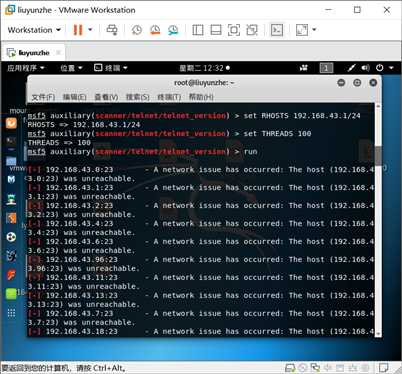Click the terminal scrollbar down arrow
This screenshot has height=374, width=402.
pyautogui.click(x=378, y=334)
